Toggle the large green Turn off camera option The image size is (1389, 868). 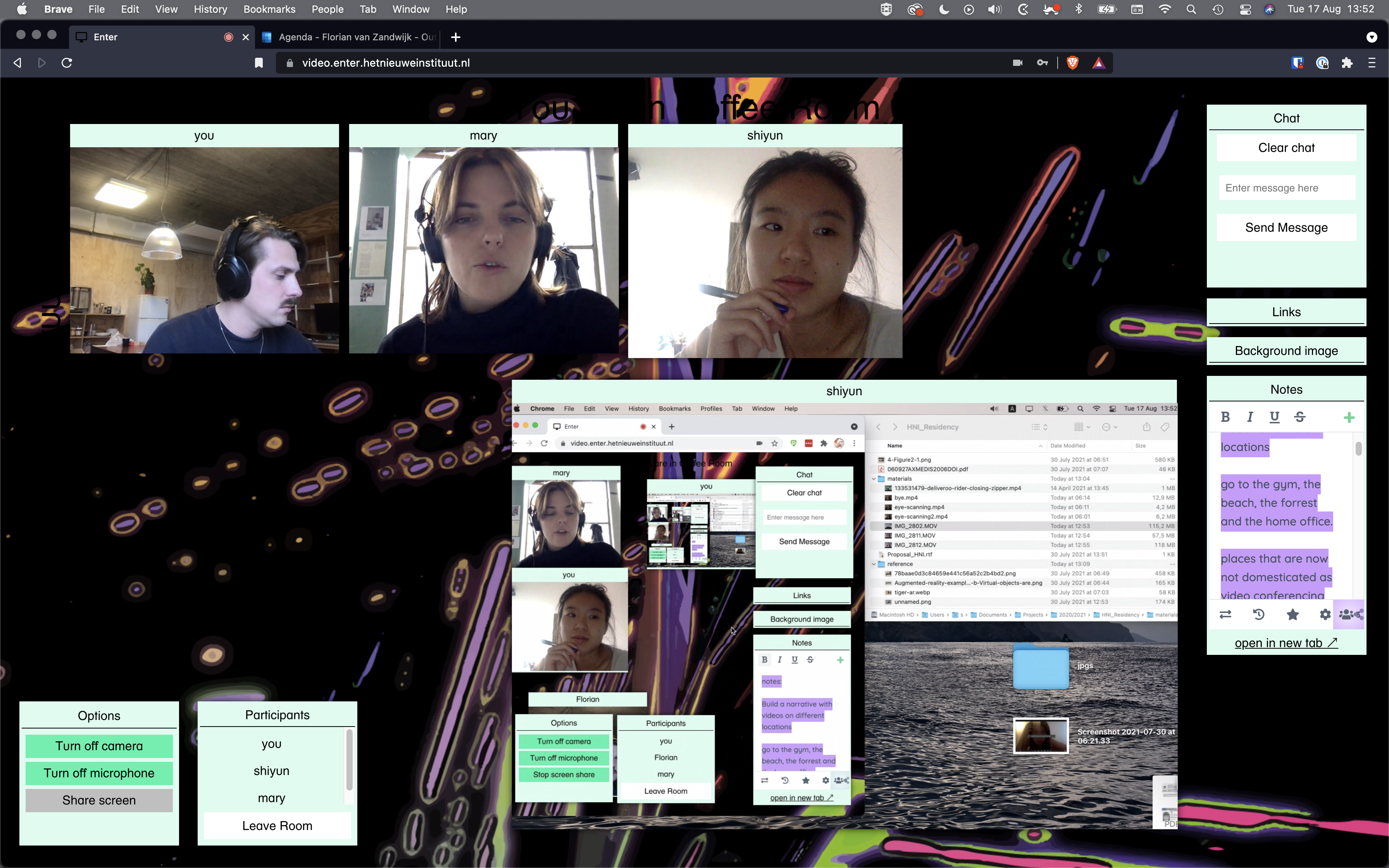tap(99, 746)
